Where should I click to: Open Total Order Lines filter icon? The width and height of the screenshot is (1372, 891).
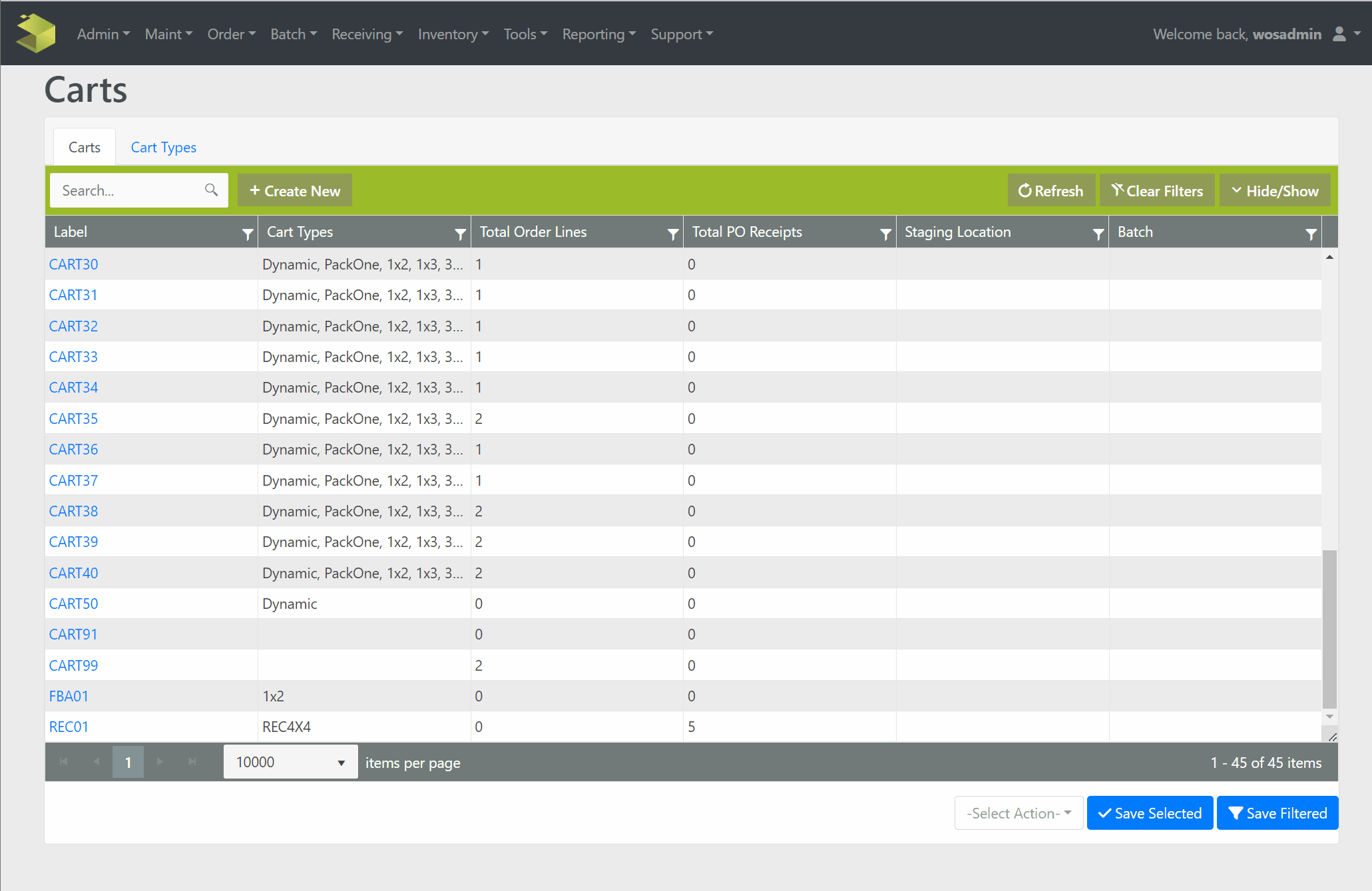coord(672,234)
